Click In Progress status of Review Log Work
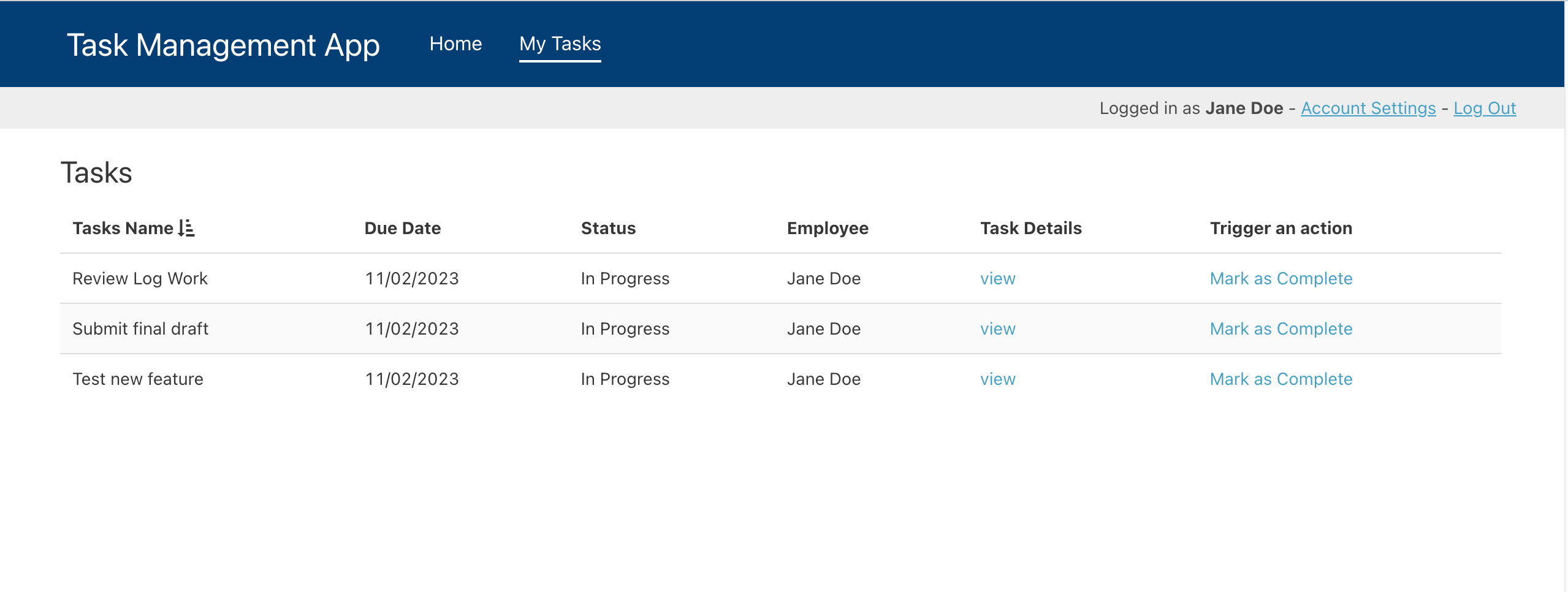The width and height of the screenshot is (1568, 592). point(625,278)
